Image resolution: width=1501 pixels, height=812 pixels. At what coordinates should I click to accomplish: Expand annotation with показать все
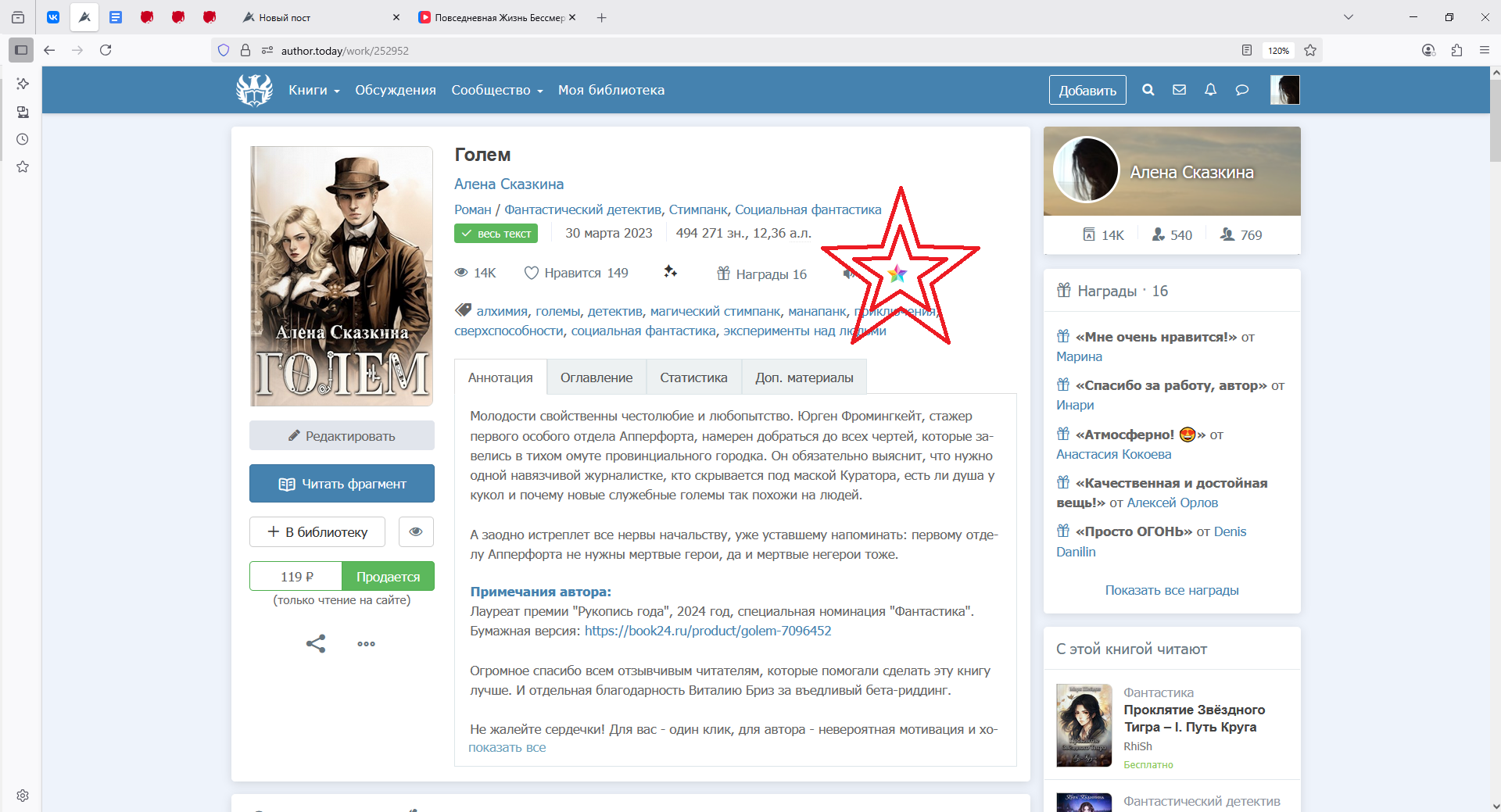click(x=507, y=748)
